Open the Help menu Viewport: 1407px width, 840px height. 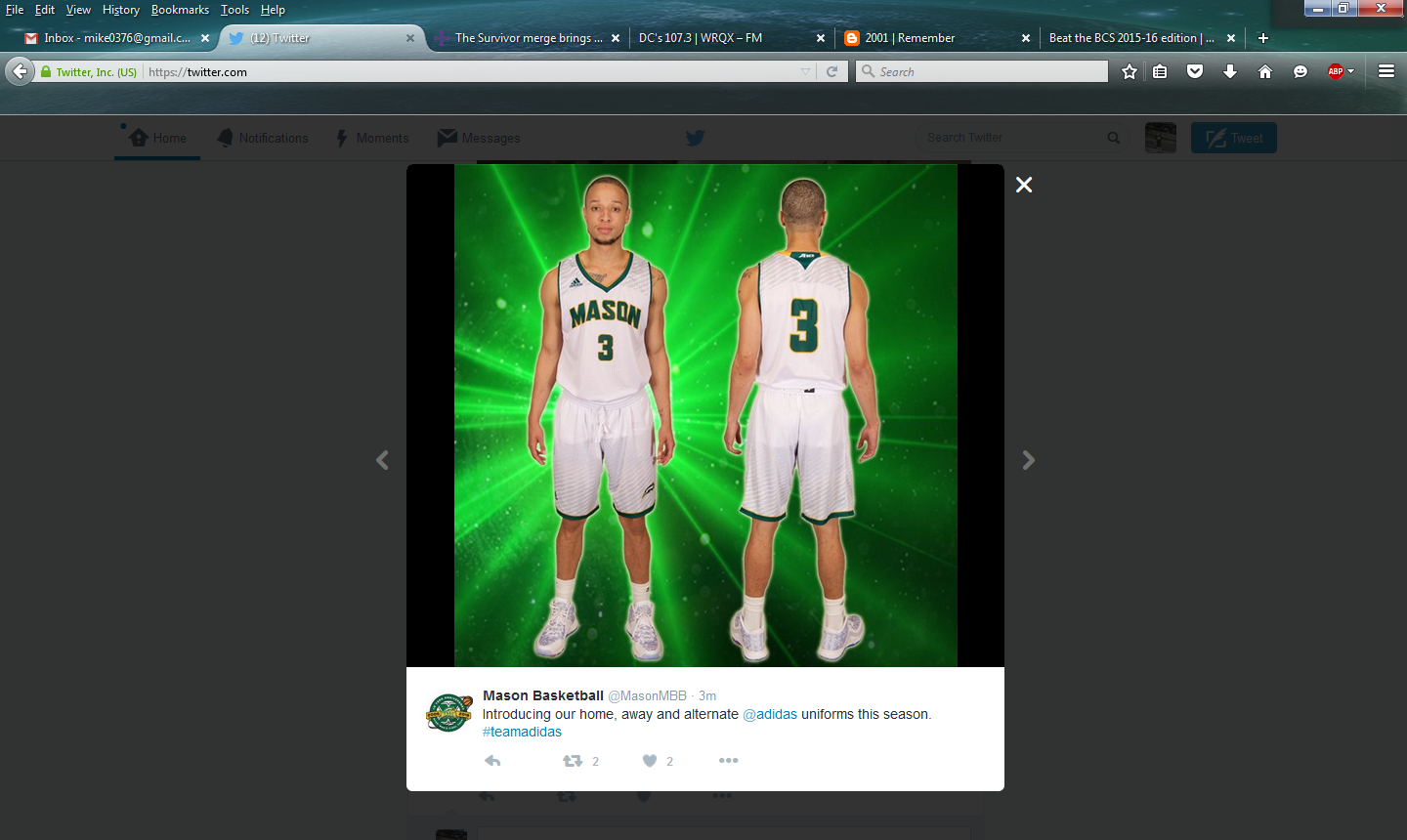(x=273, y=10)
